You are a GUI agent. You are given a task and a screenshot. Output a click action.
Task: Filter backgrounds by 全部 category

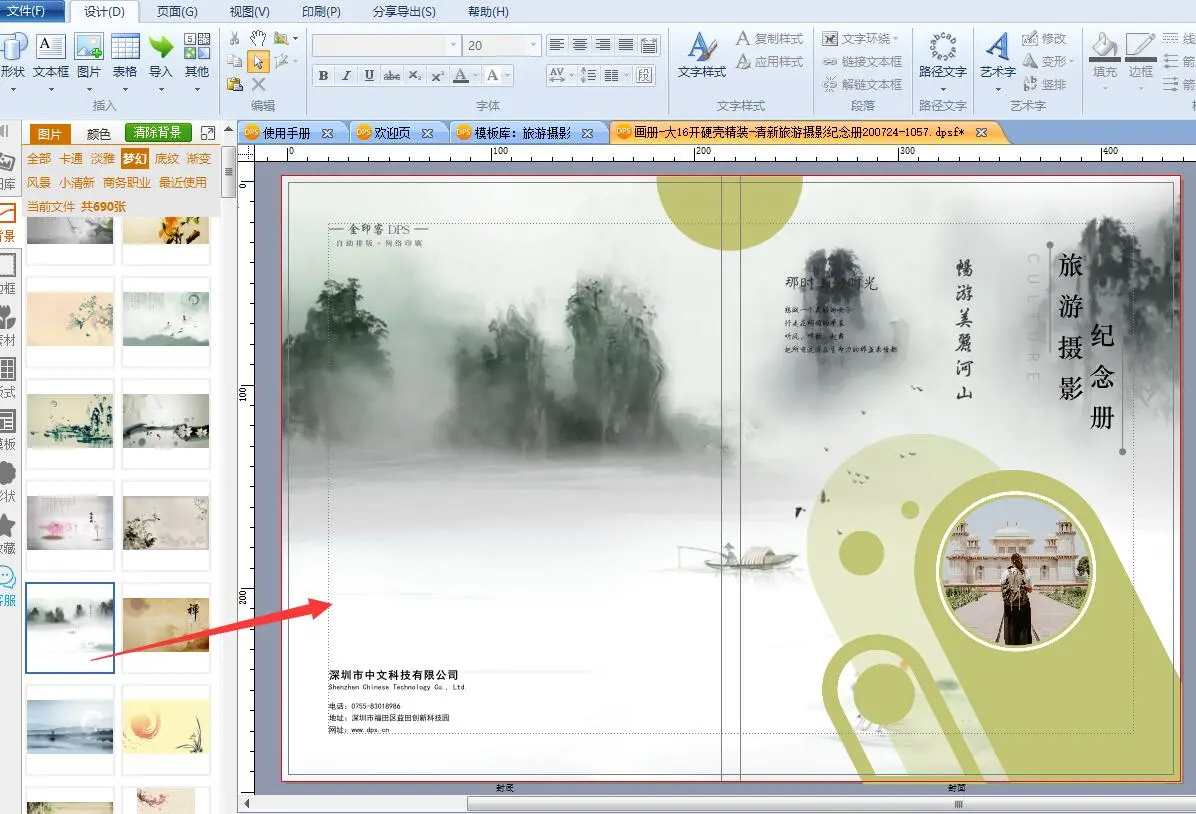(39, 159)
